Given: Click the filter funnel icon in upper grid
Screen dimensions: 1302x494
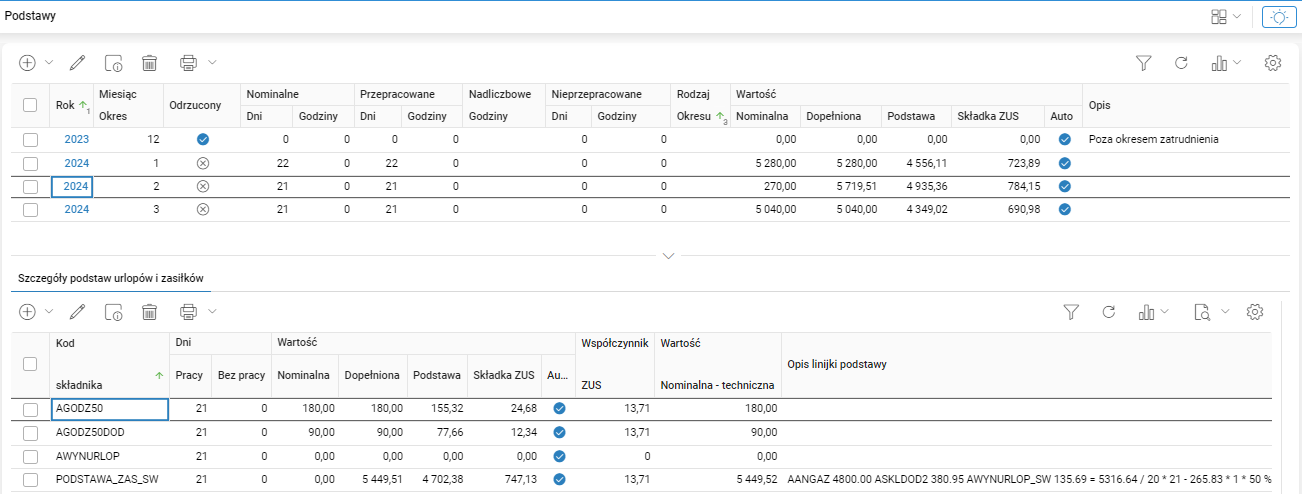Looking at the screenshot, I should (x=1144, y=62).
